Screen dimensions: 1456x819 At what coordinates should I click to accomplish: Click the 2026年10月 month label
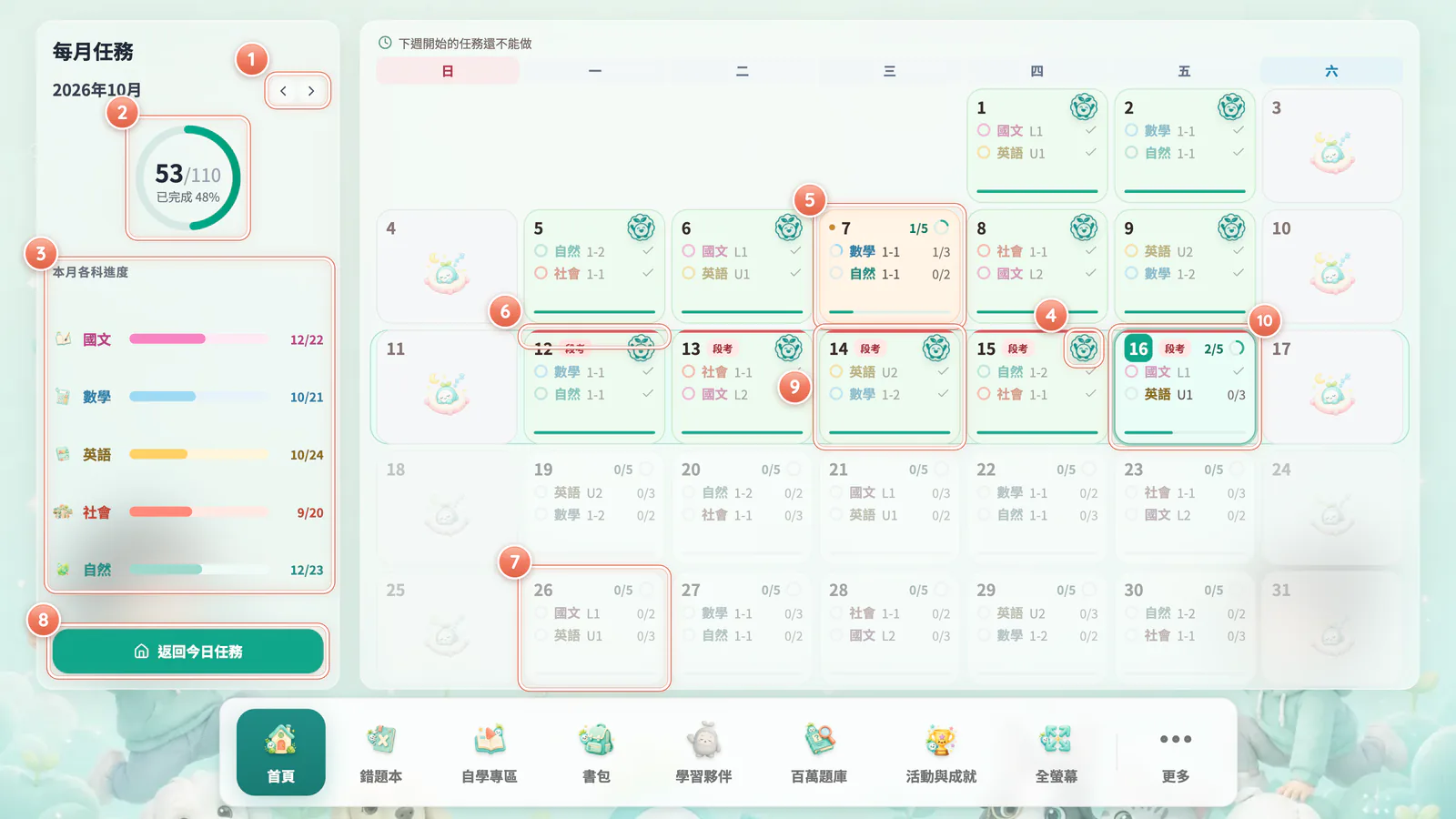coord(96,90)
